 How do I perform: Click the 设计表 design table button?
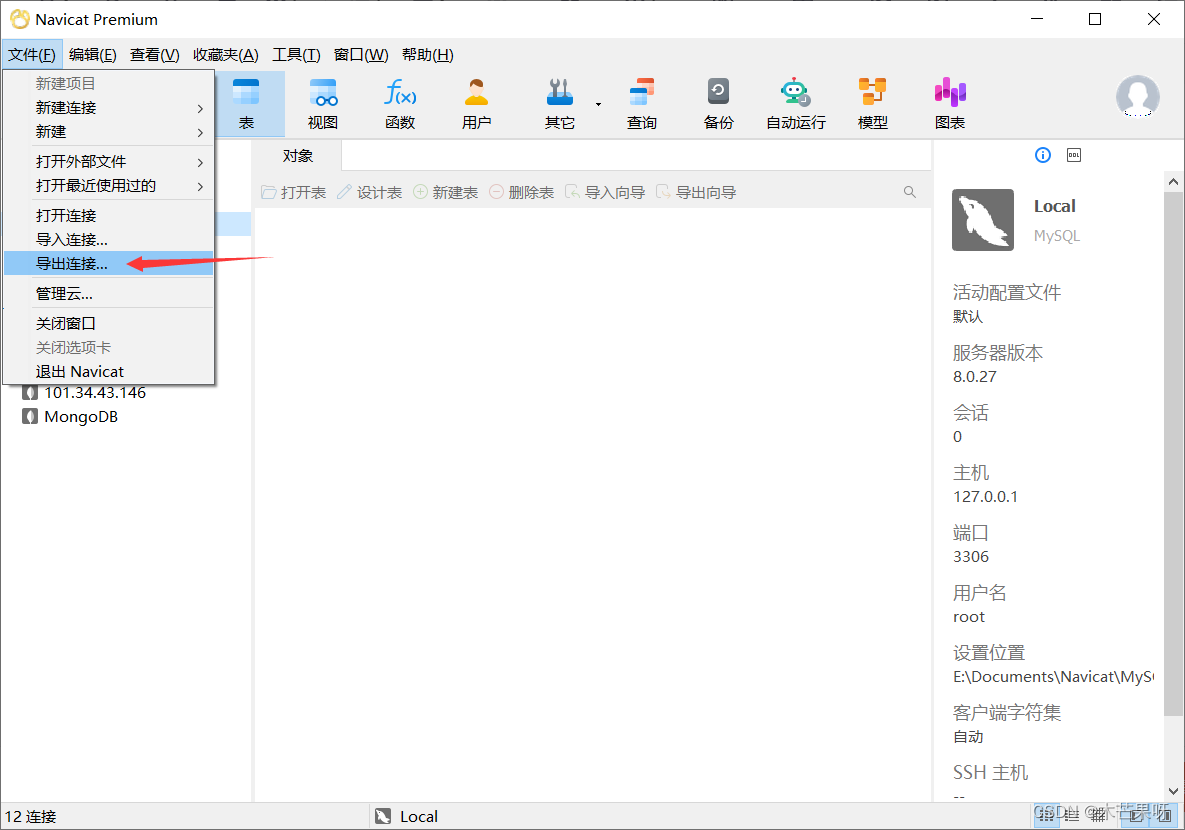[370, 193]
